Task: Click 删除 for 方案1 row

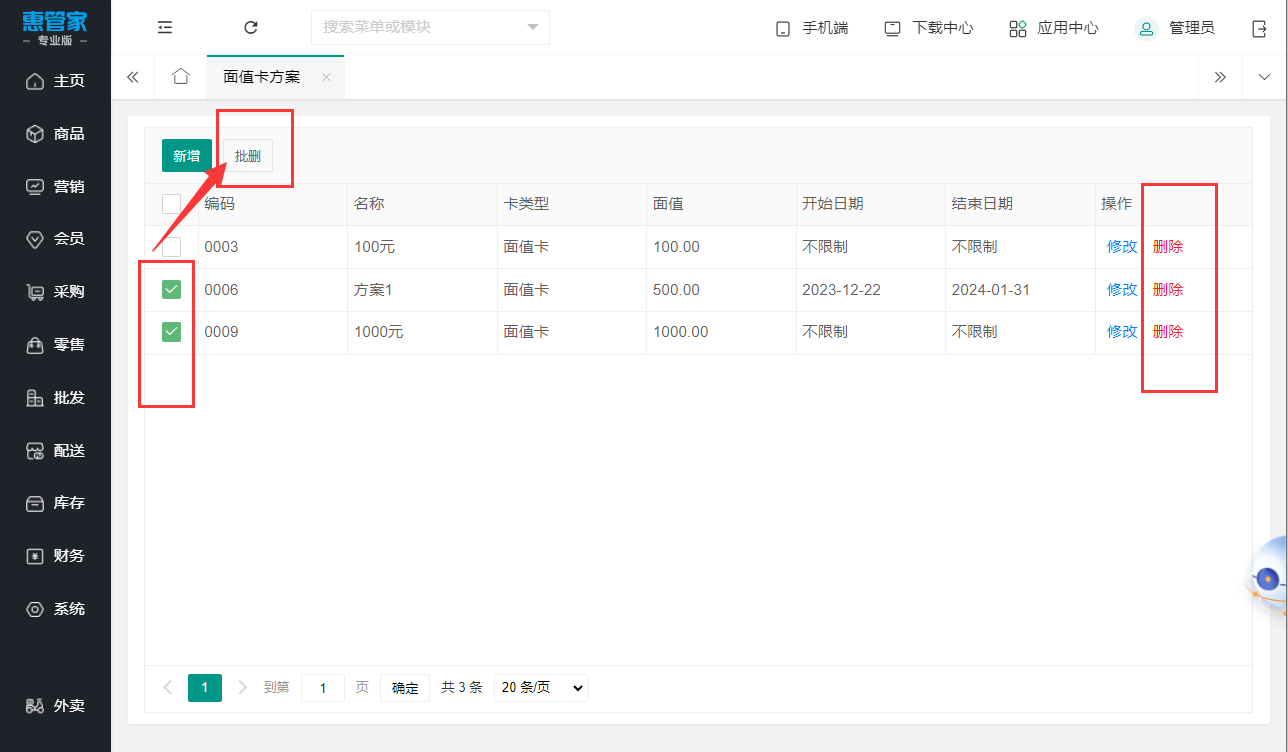Action: [x=1168, y=290]
